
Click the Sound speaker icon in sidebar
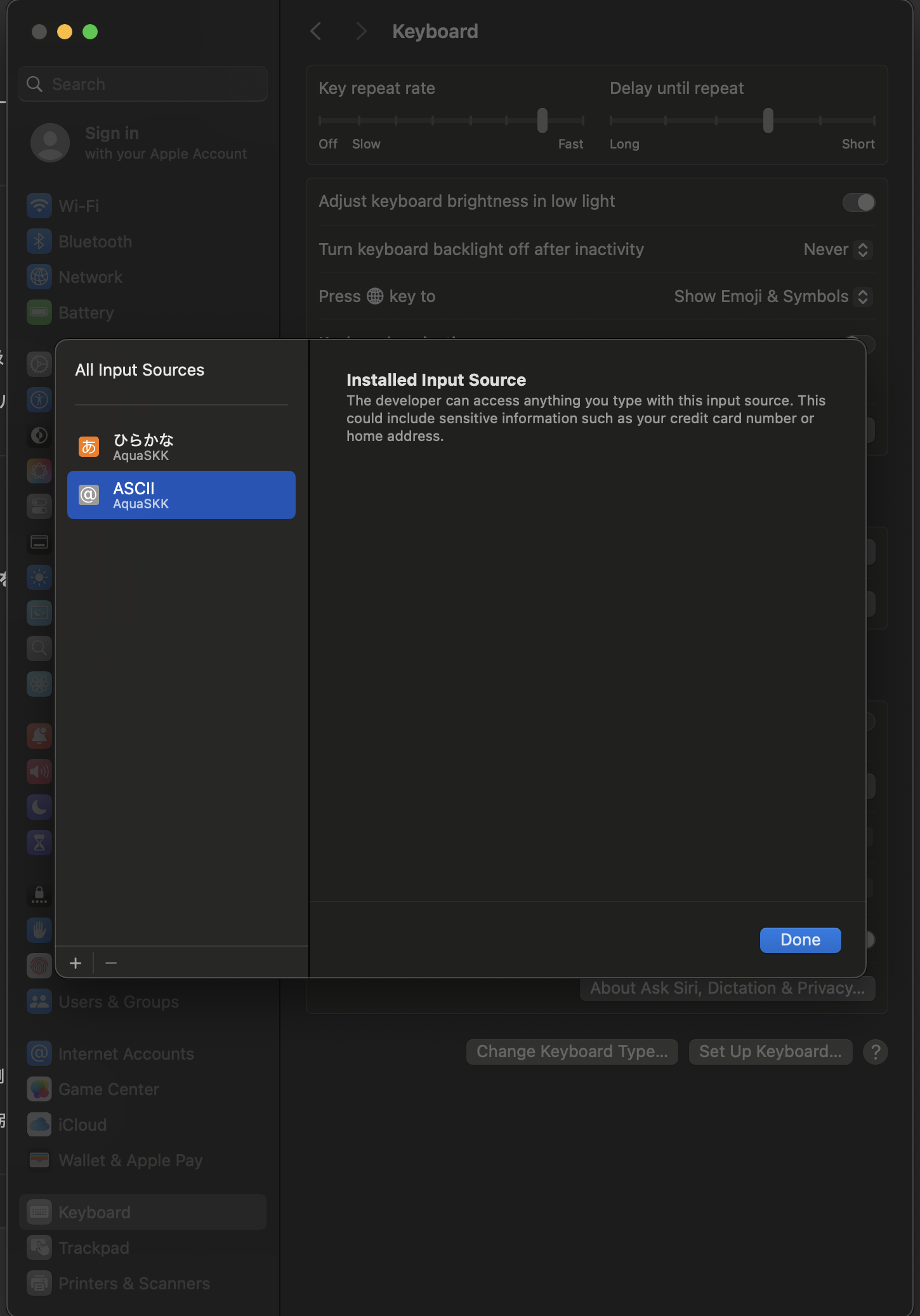pyautogui.click(x=39, y=772)
